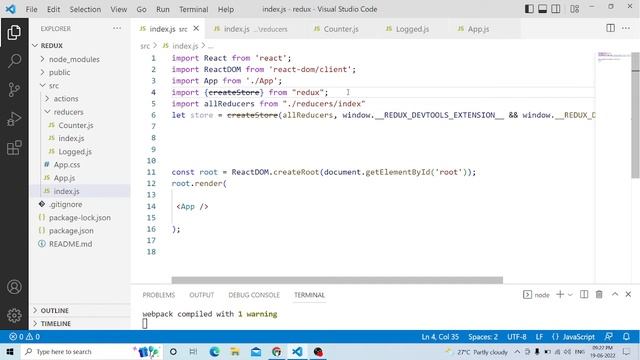Open the View menu
Screen dimensions: 640x360
coord(118,9)
